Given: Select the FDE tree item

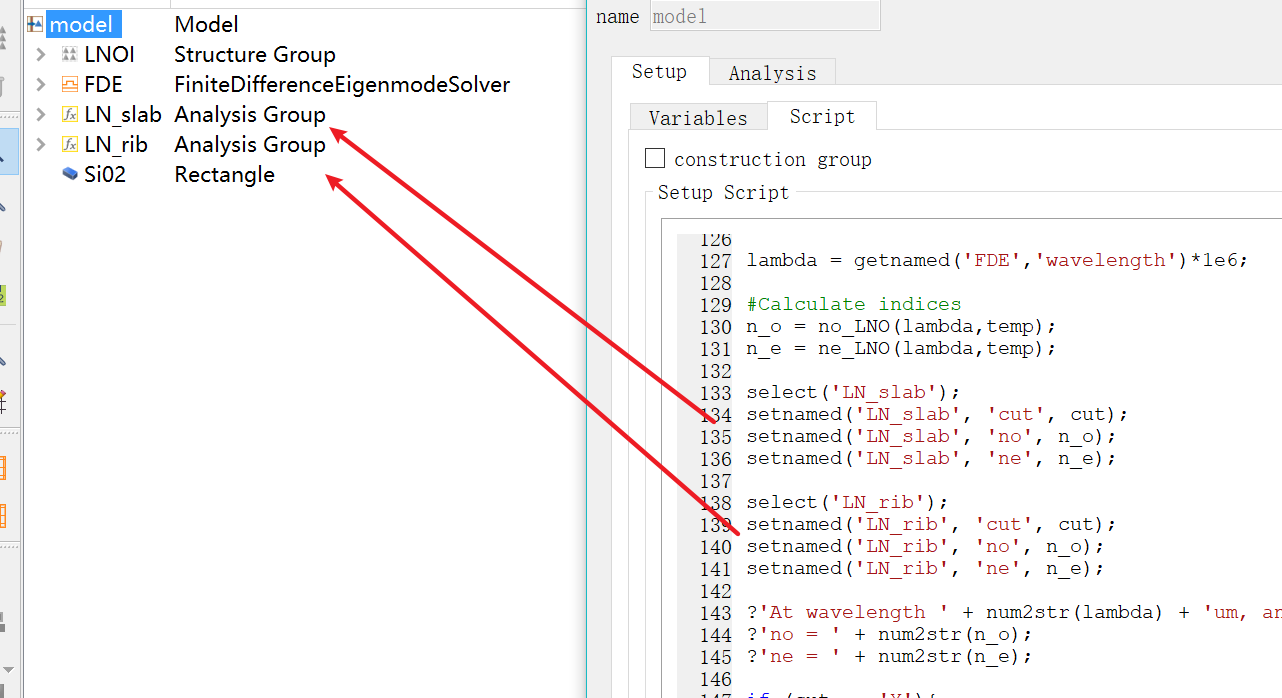Looking at the screenshot, I should (x=103, y=84).
